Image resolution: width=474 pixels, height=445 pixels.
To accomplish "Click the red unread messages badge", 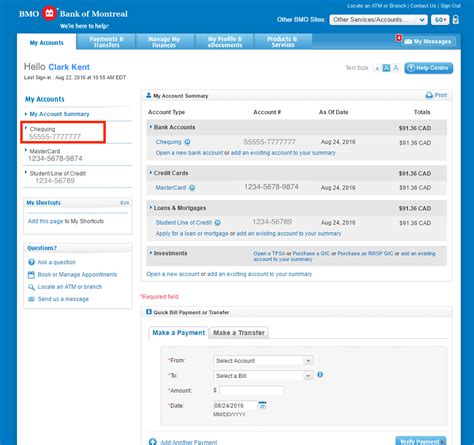I will pos(398,38).
